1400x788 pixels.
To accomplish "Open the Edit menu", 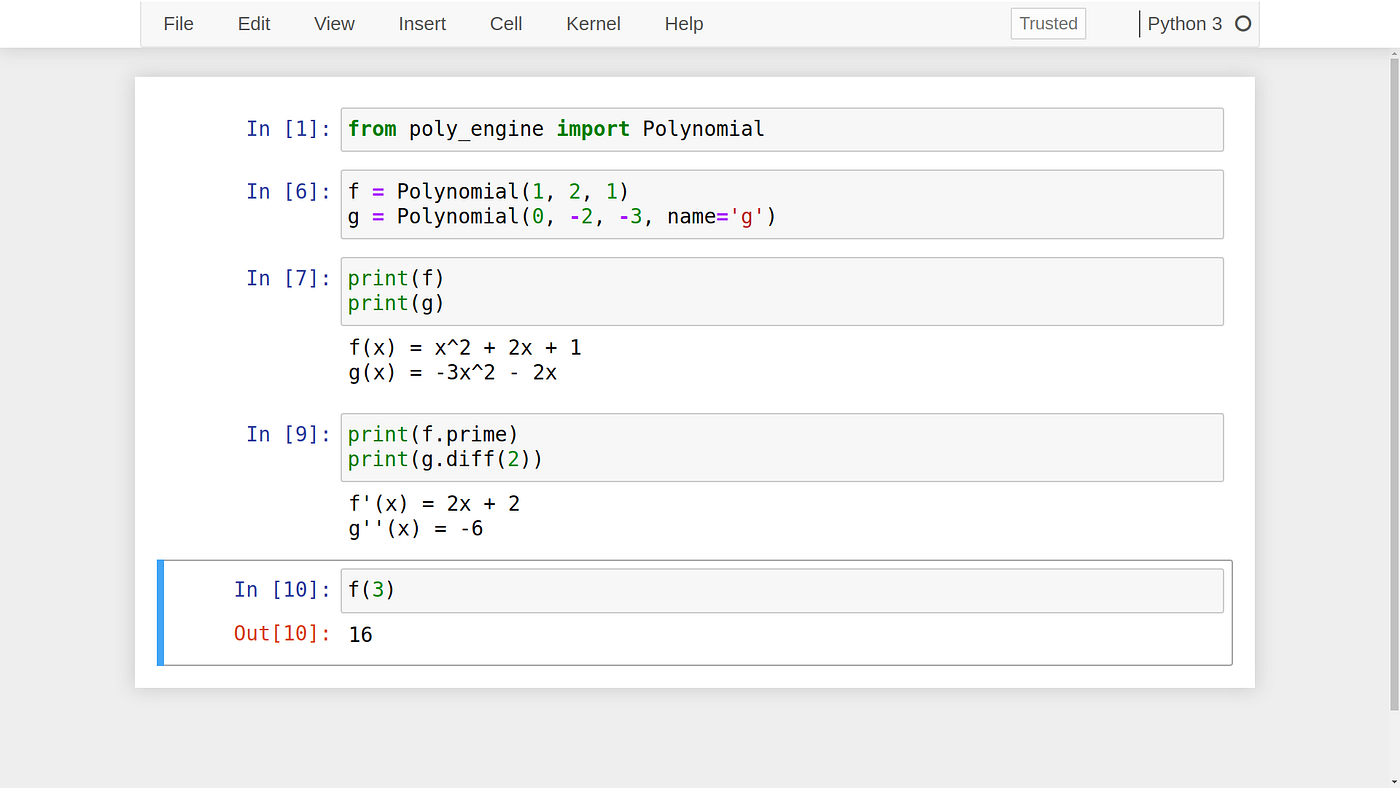I will [253, 23].
